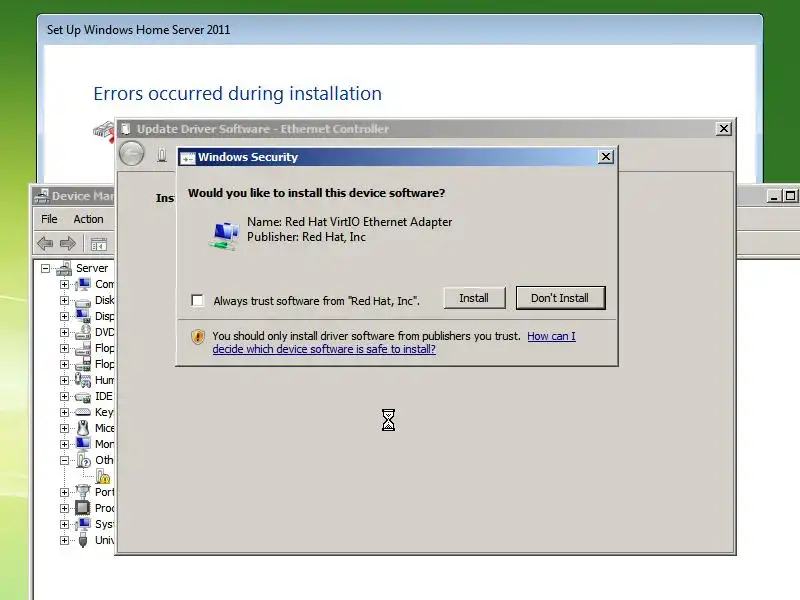Viewport: 800px width, 600px height.
Task: Check Always trust software from Red Hat
Action: point(197,300)
